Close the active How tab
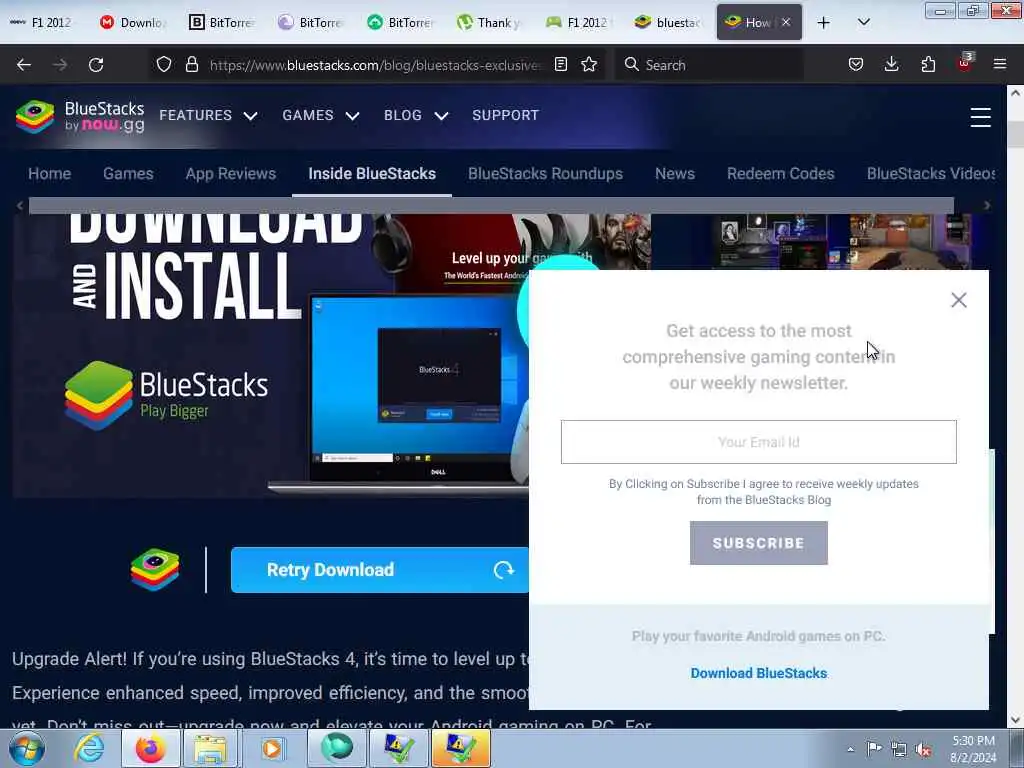1024x768 pixels. tap(786, 22)
